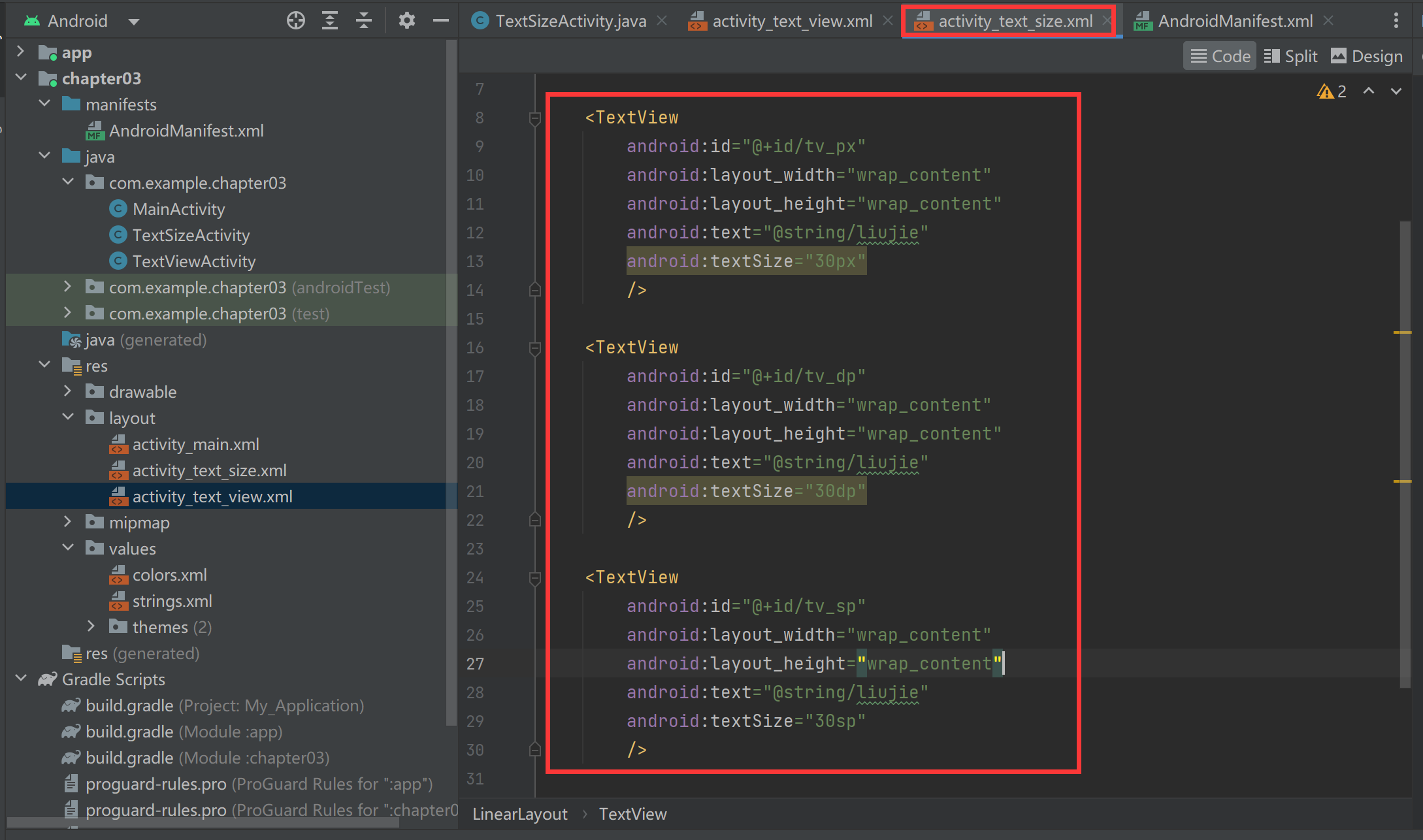Expand the app module node
Screen dimensions: 1423x840
21,52
